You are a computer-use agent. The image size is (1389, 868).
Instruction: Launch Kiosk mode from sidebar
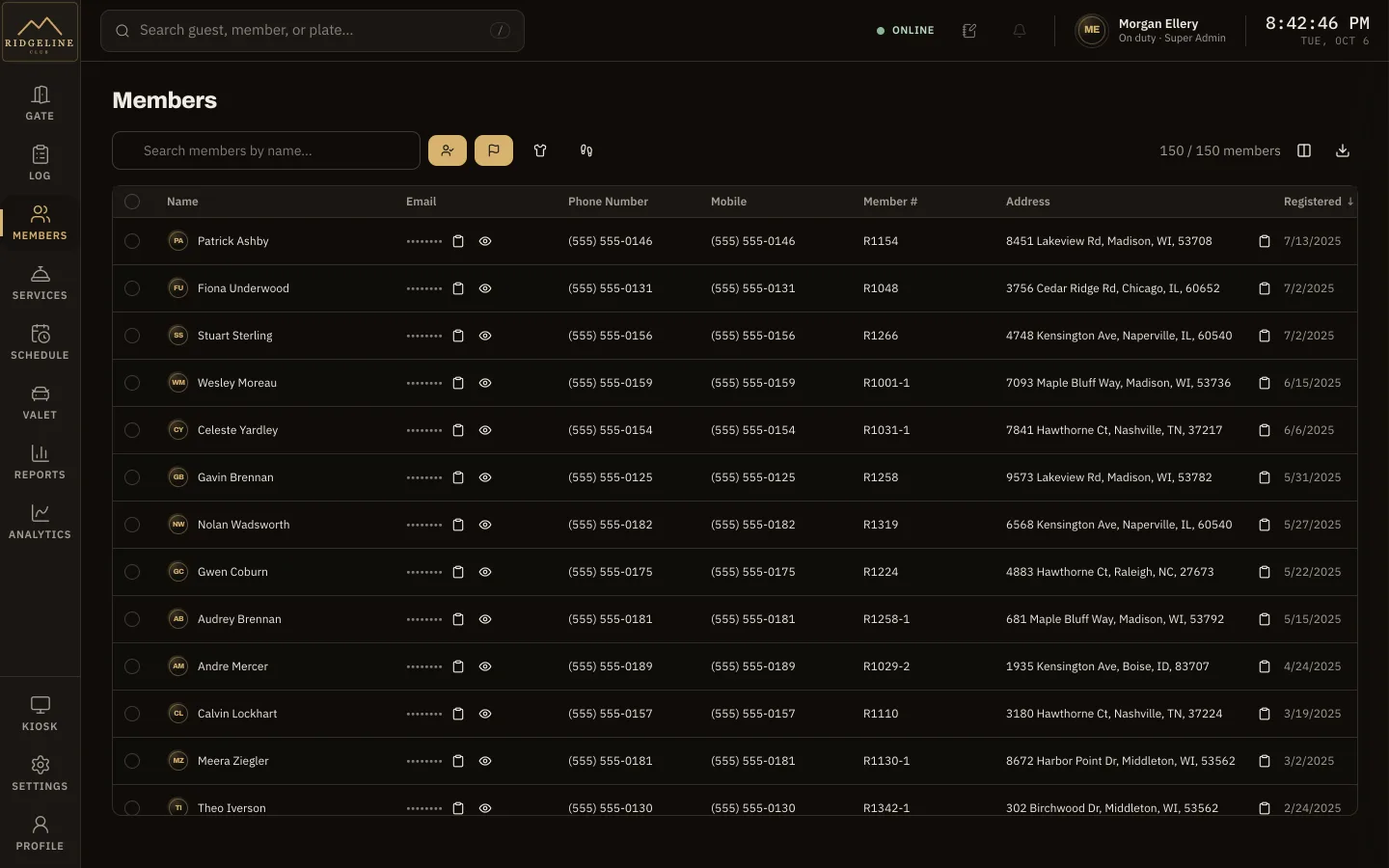[40, 714]
